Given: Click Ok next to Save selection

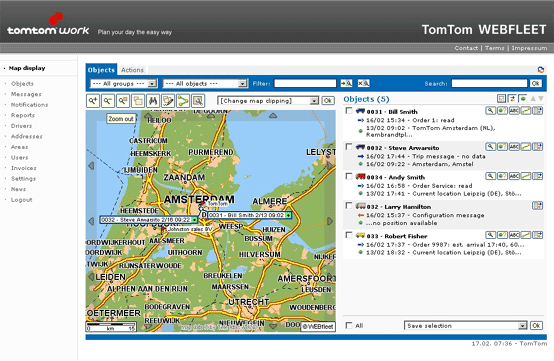Looking at the screenshot, I should tap(536, 325).
